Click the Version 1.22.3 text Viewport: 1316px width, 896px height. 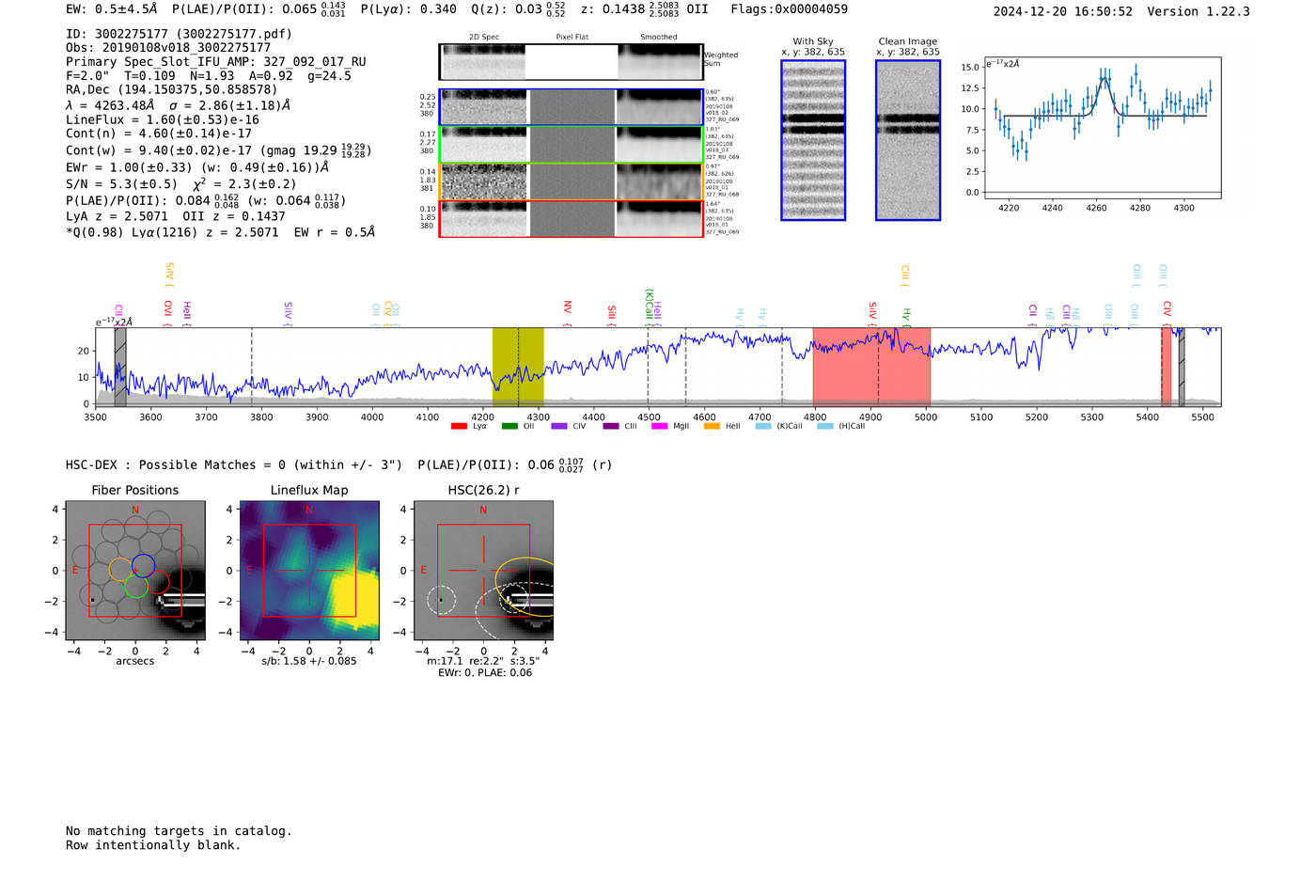[x=1199, y=11]
